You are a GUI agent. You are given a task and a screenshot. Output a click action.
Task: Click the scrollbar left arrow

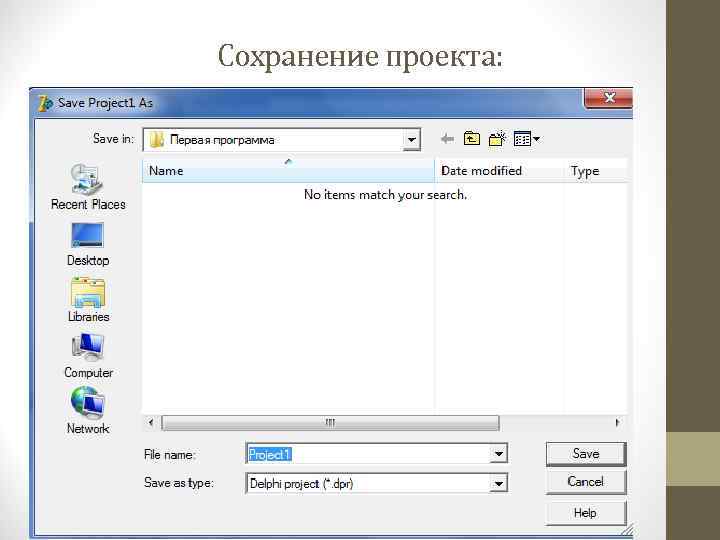point(151,422)
